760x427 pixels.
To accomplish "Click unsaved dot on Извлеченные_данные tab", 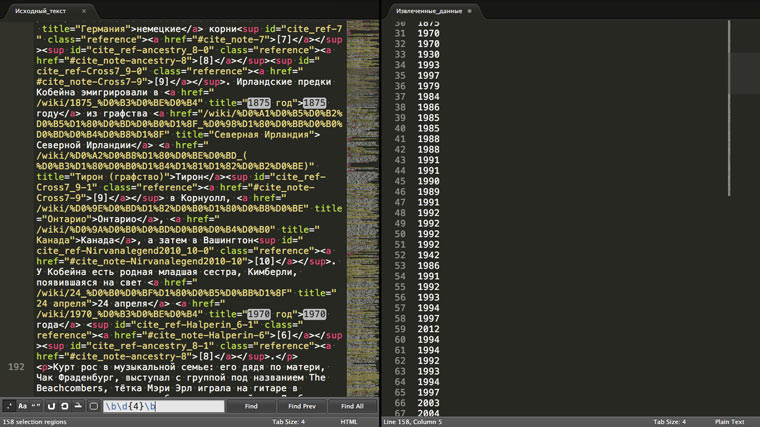I will pos(470,10).
